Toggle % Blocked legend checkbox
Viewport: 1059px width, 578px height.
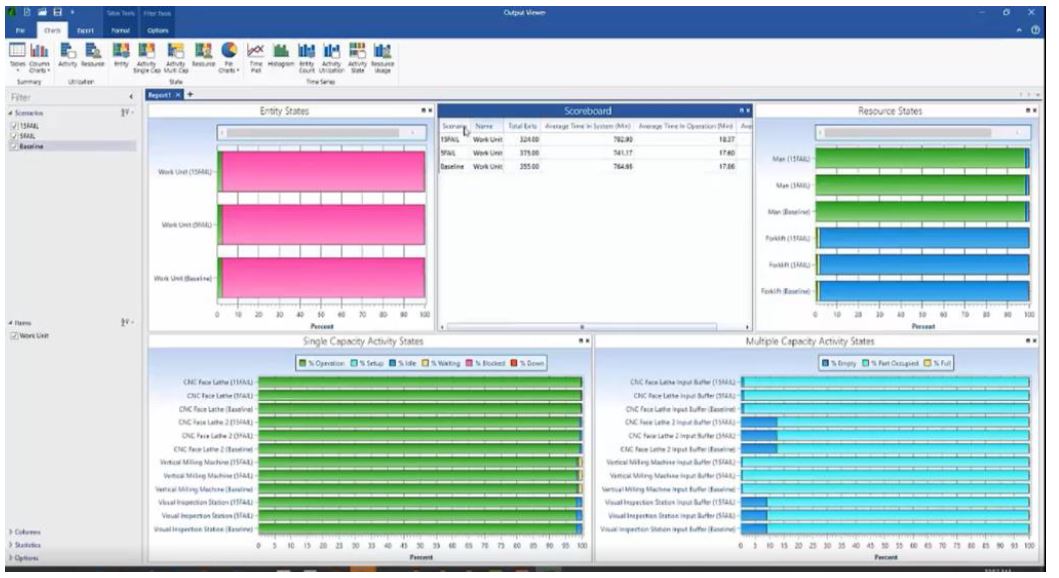(469, 363)
